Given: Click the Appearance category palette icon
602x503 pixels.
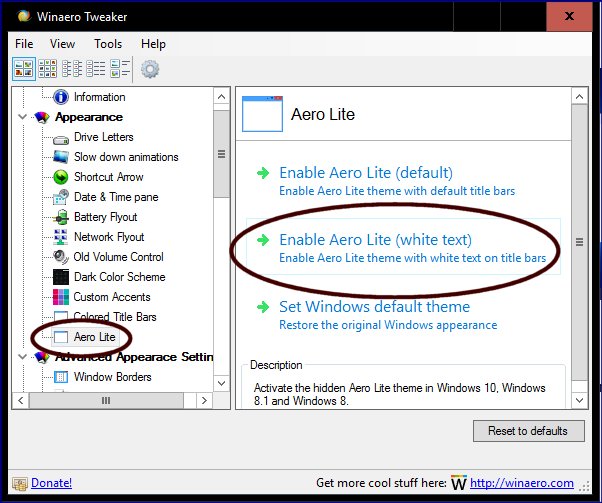Looking at the screenshot, I should pos(42,117).
